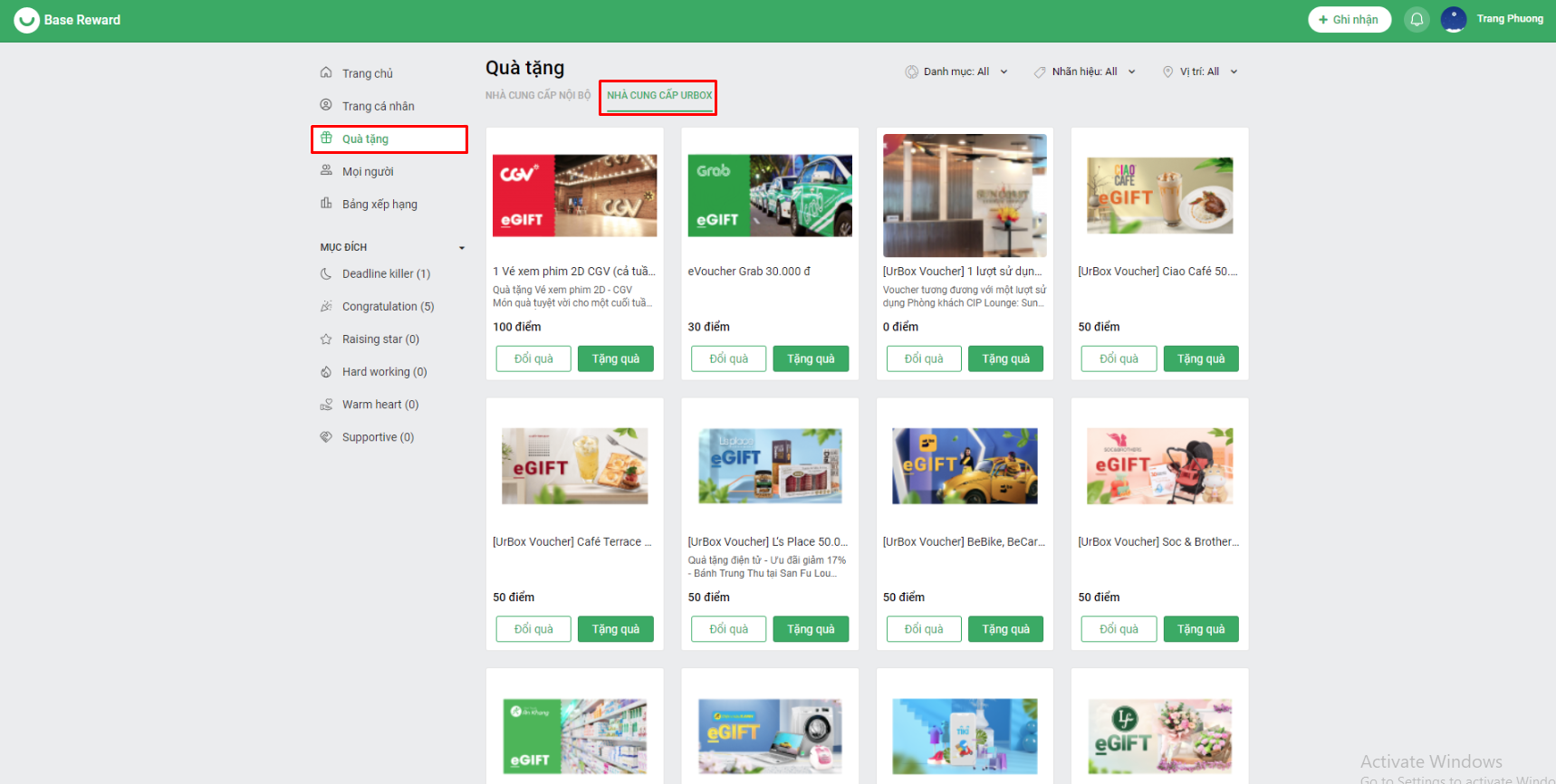Image resolution: width=1556 pixels, height=784 pixels.
Task: Click the Bảng xếp hạng chart icon
Action: click(x=326, y=203)
